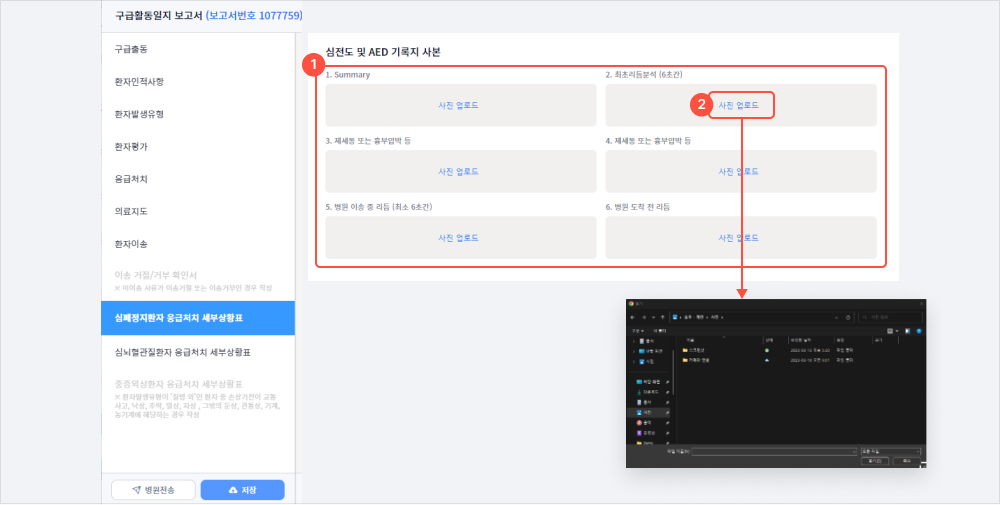Open the file name history dropdown
Viewport: 1000px width, 505px height.
(854, 451)
